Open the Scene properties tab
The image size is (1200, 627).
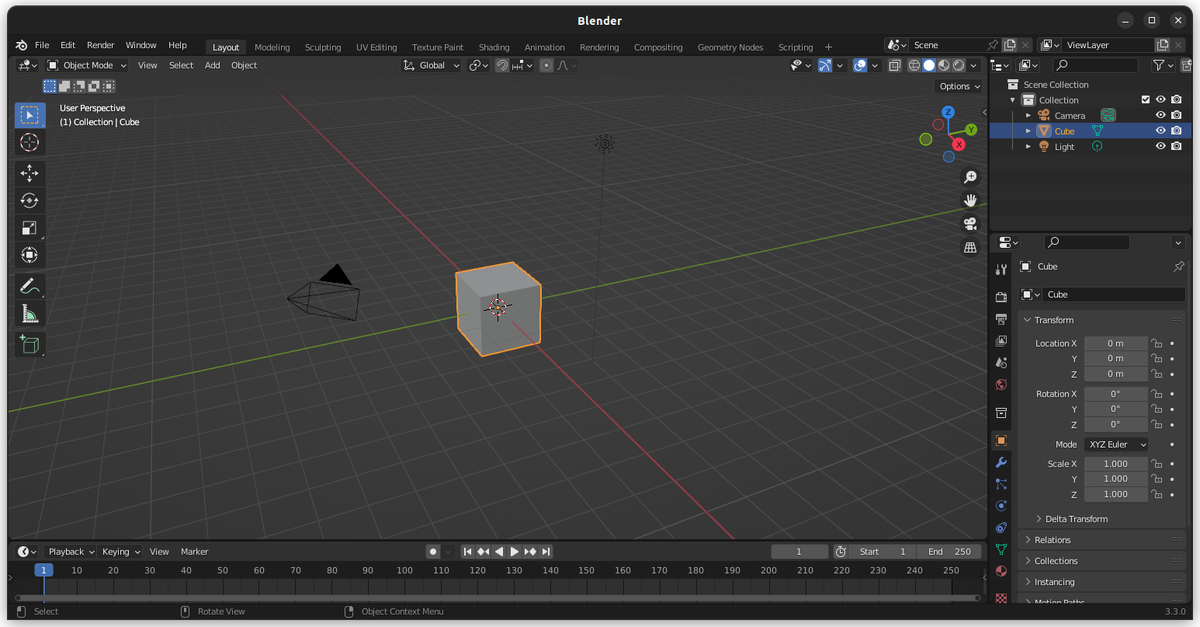click(x=1001, y=363)
